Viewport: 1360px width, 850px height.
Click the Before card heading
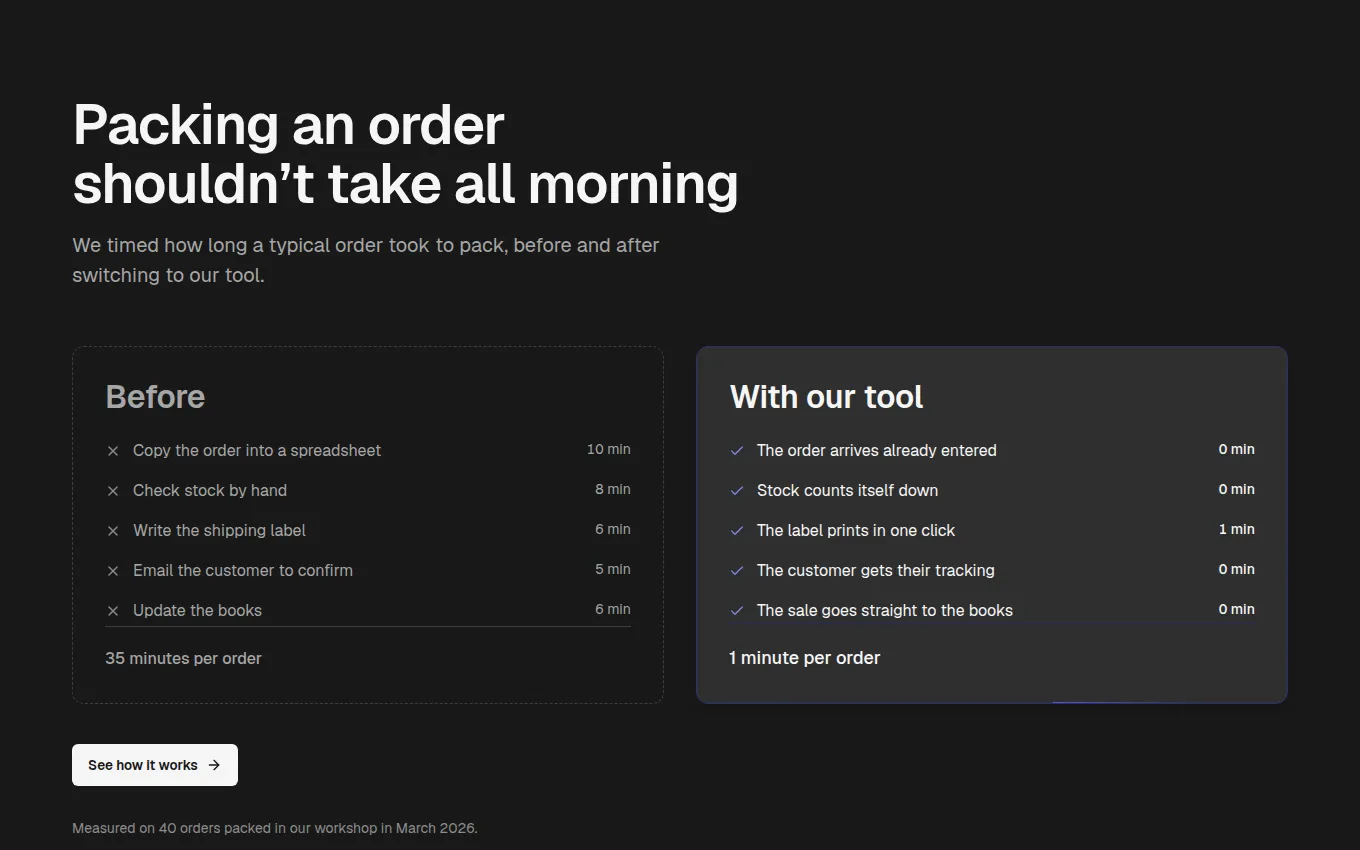[155, 397]
